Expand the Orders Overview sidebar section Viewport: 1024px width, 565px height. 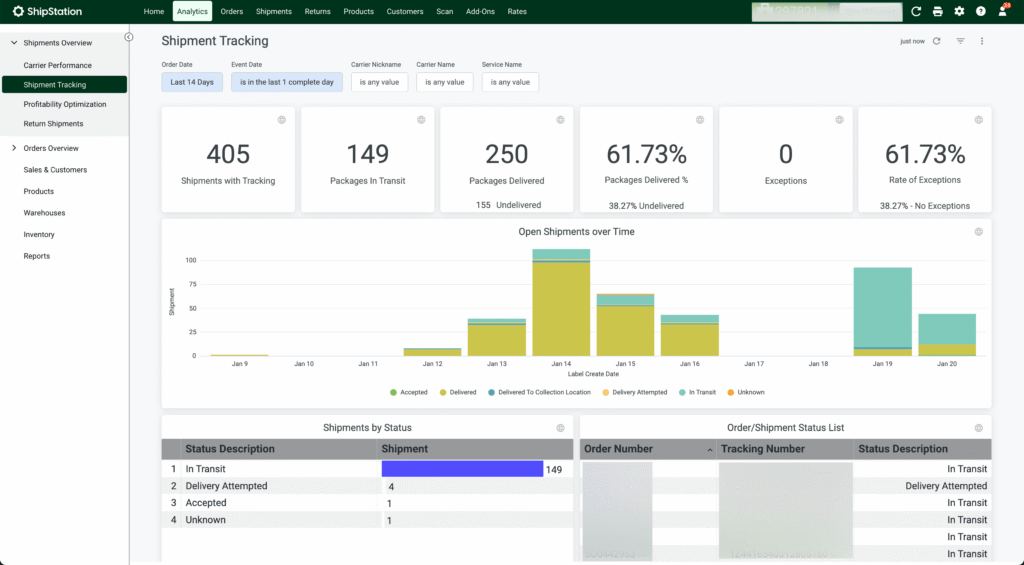pos(50,148)
